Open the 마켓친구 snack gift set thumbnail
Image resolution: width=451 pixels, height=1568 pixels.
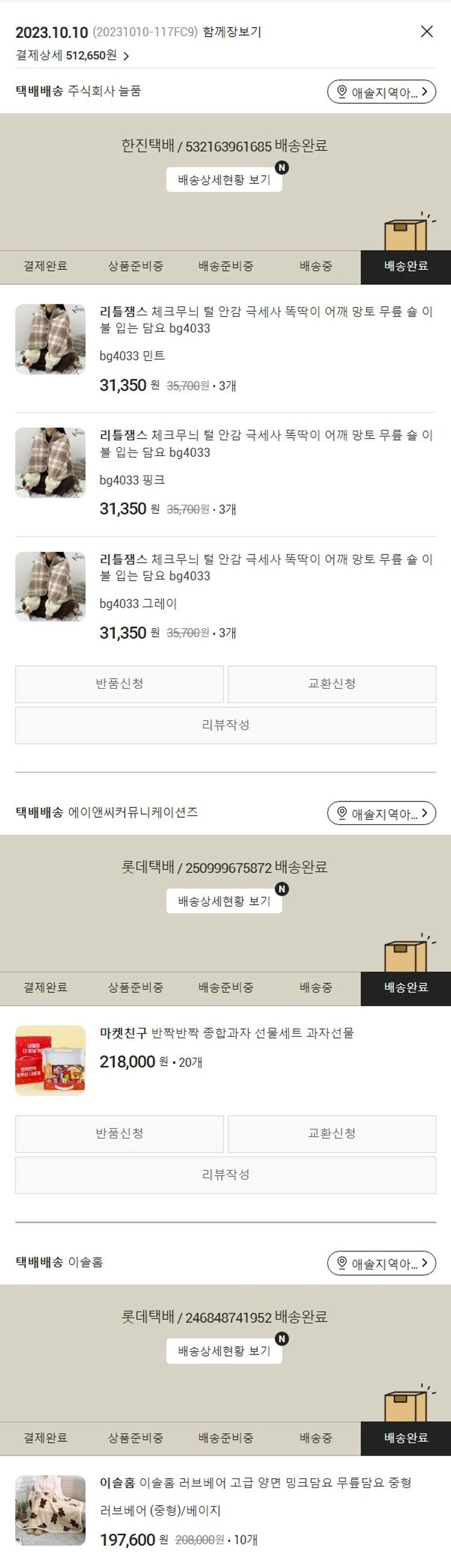pyautogui.click(x=51, y=1060)
